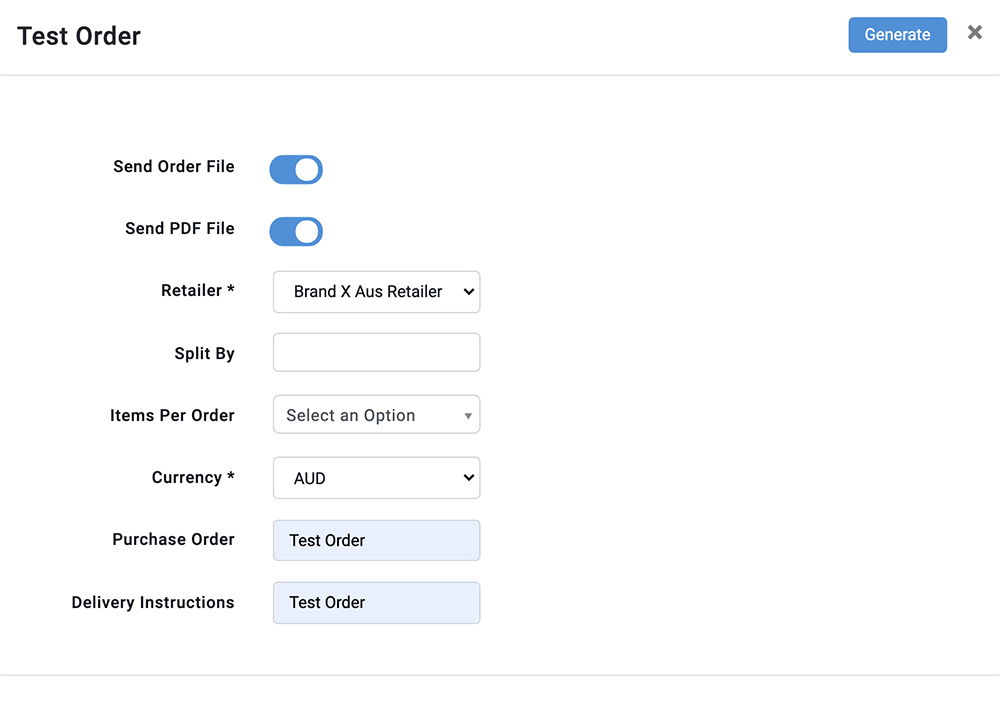Open the Items Per Order dropdown
The height and width of the screenshot is (709, 1000).
376,414
